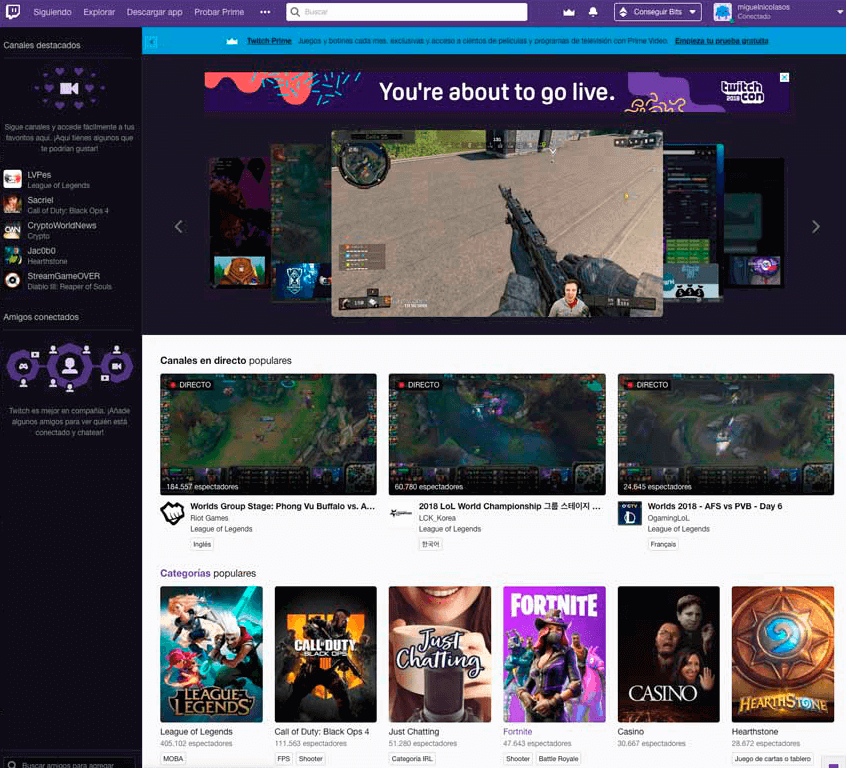The width and height of the screenshot is (846, 768).
Task: Click the OgamingLoL channel logo
Action: [630, 513]
